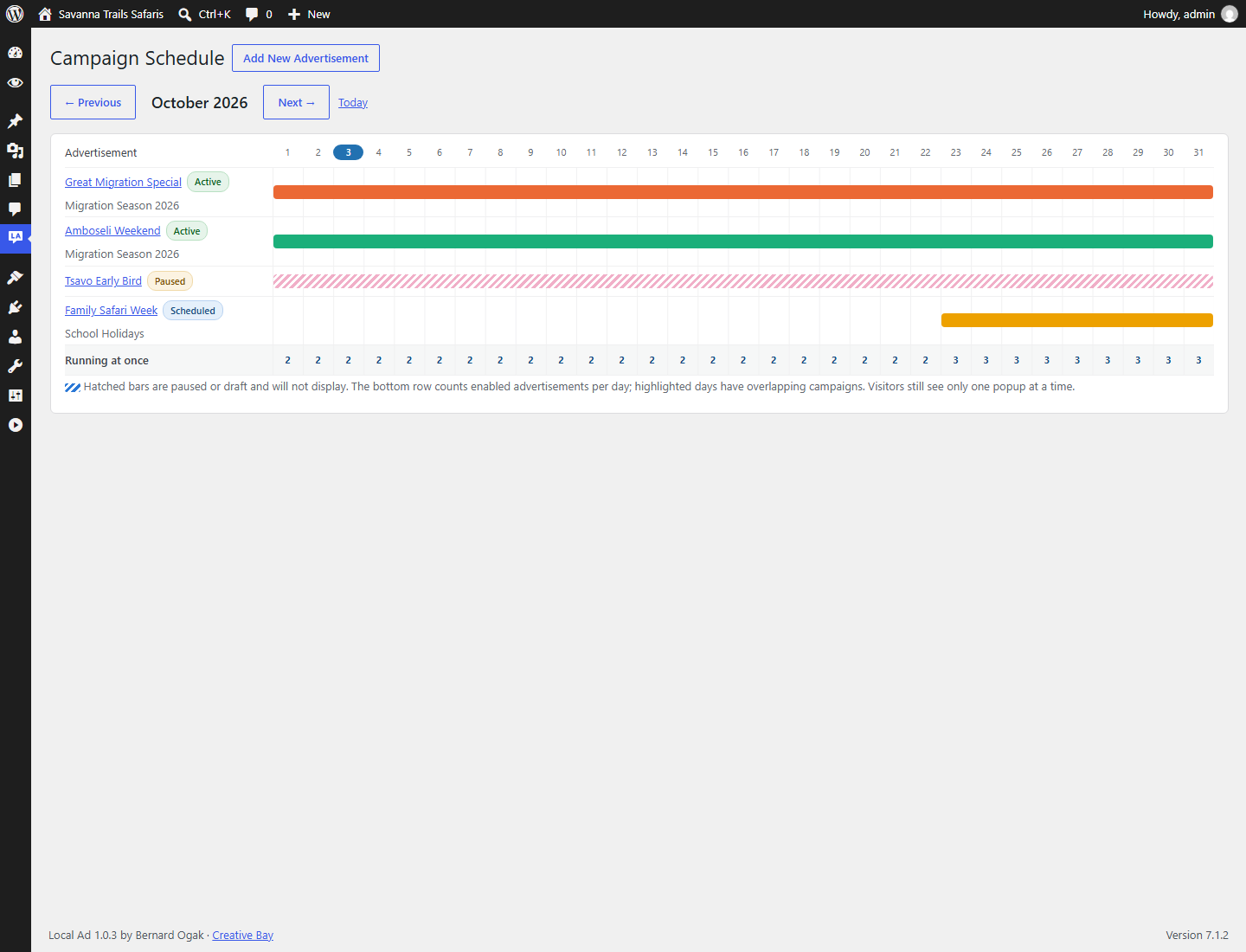Click the October 2026 month label
Image resolution: width=1246 pixels, height=952 pixels.
tap(200, 102)
